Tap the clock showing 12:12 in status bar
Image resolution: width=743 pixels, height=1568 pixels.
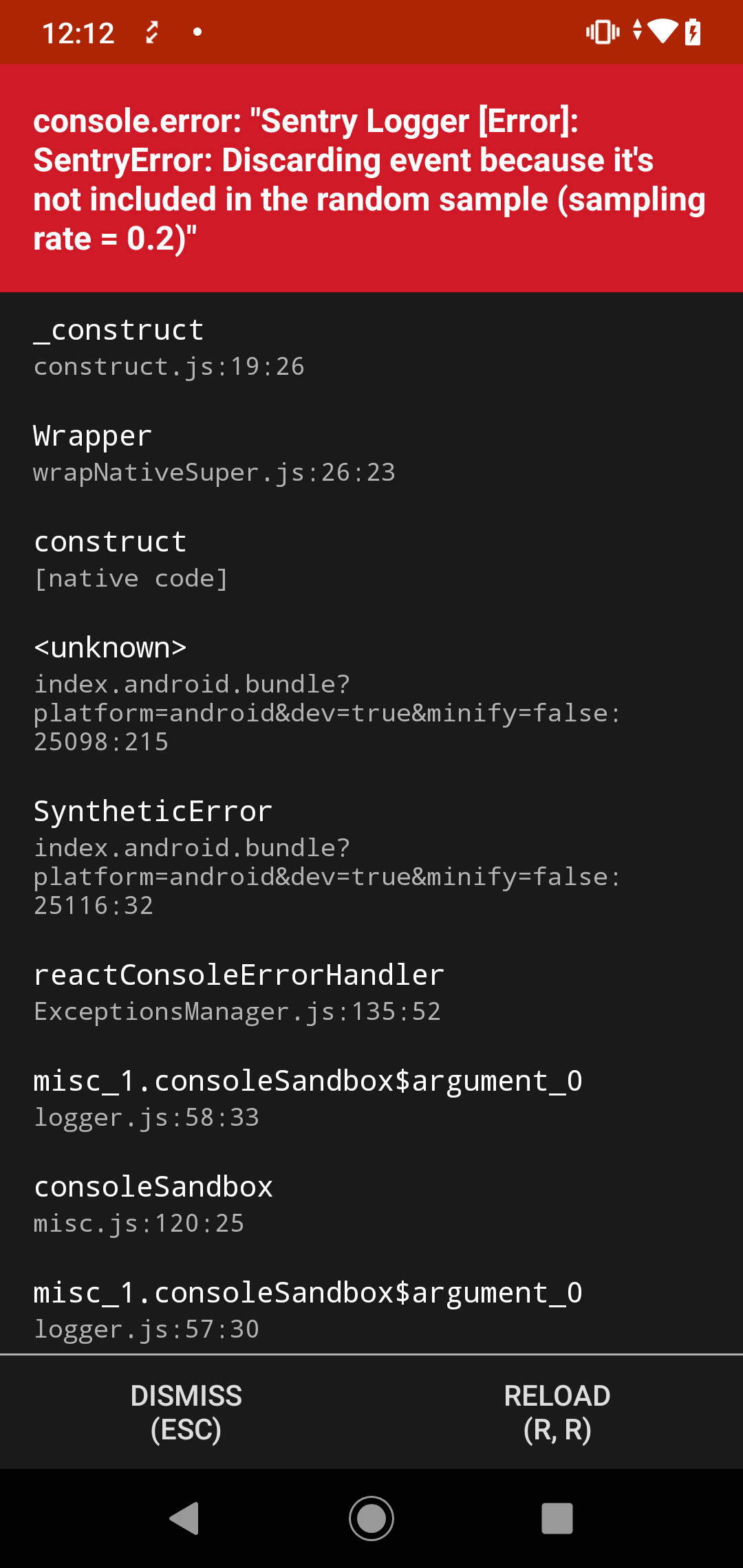point(79,31)
